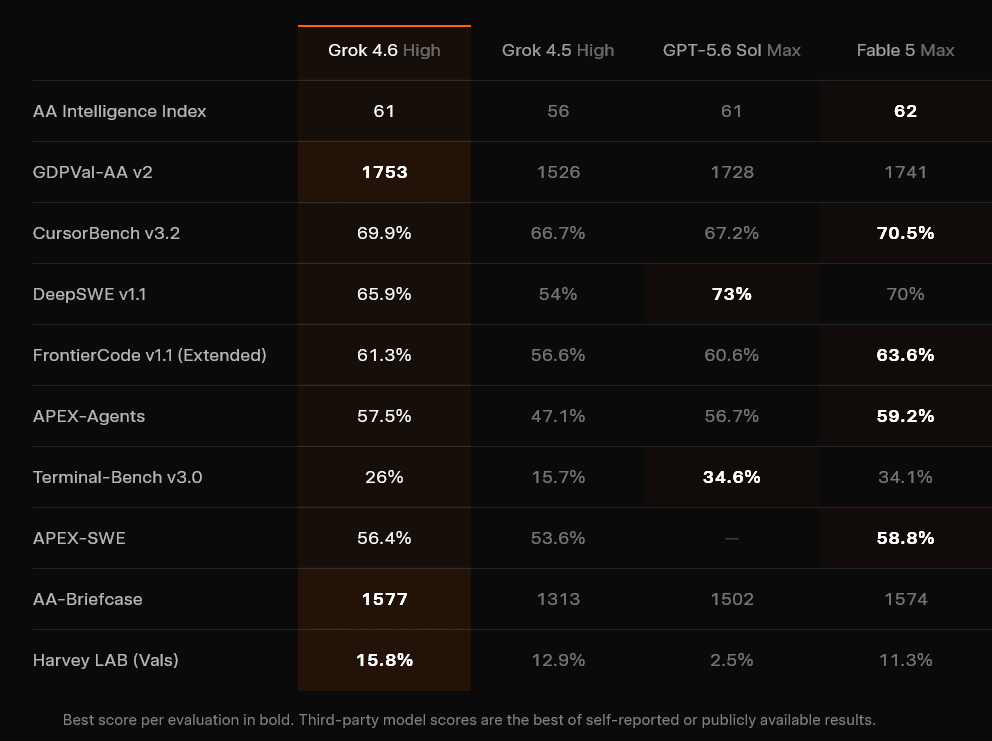Click the Terminal-Bench v3.0 row label
The image size is (992, 741).
coord(118,477)
